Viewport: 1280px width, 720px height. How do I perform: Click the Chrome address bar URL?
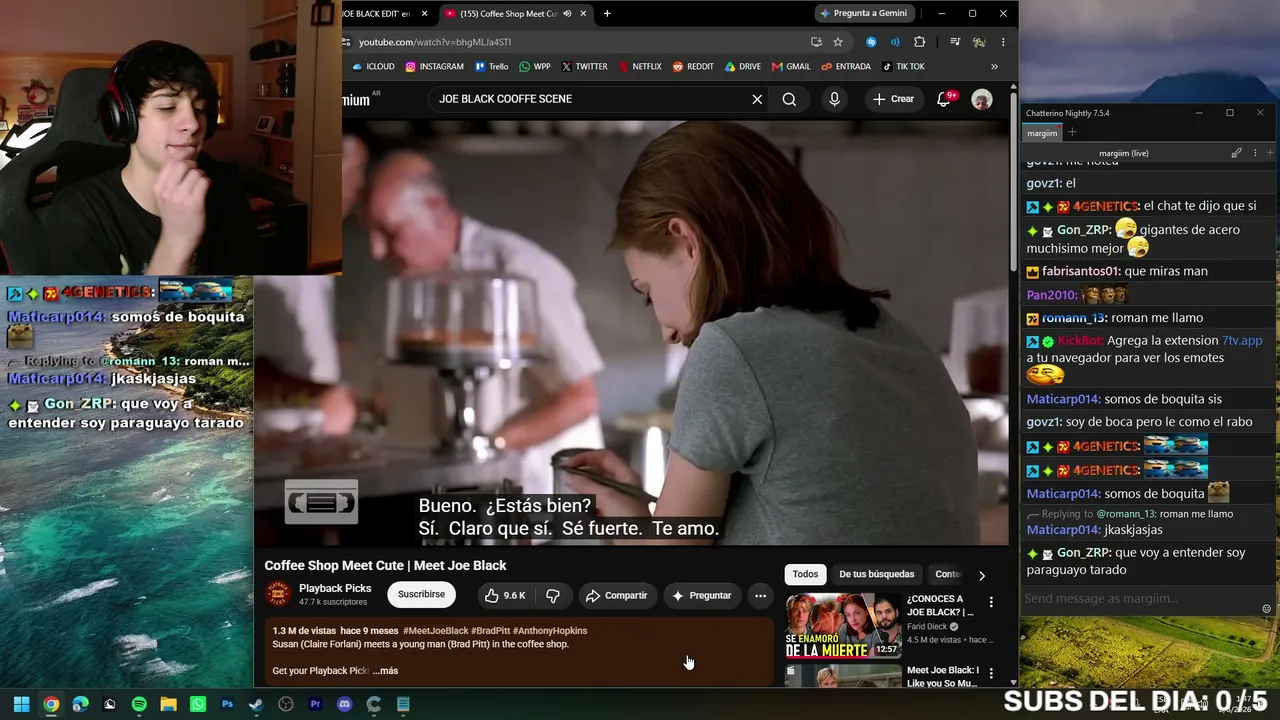coord(435,42)
